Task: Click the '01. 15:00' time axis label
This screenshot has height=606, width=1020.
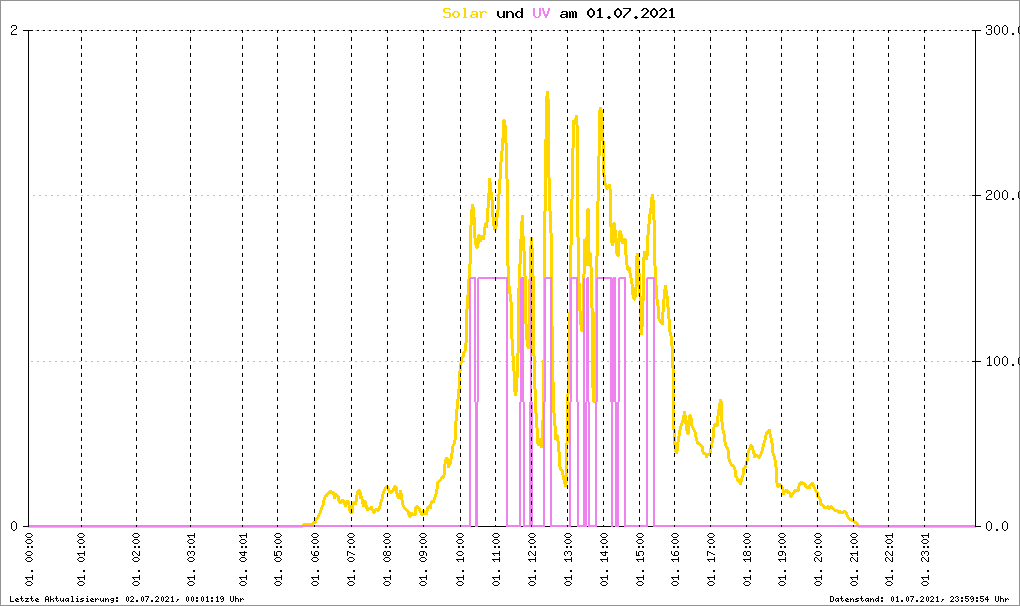Action: [639, 560]
